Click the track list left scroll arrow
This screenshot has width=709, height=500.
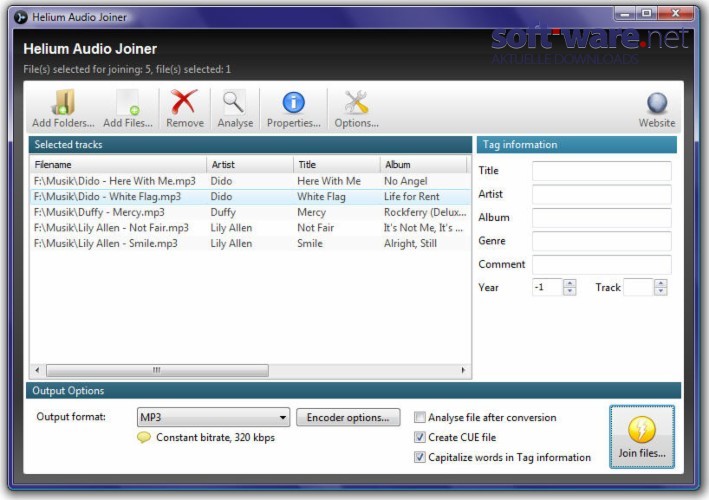pos(37,370)
